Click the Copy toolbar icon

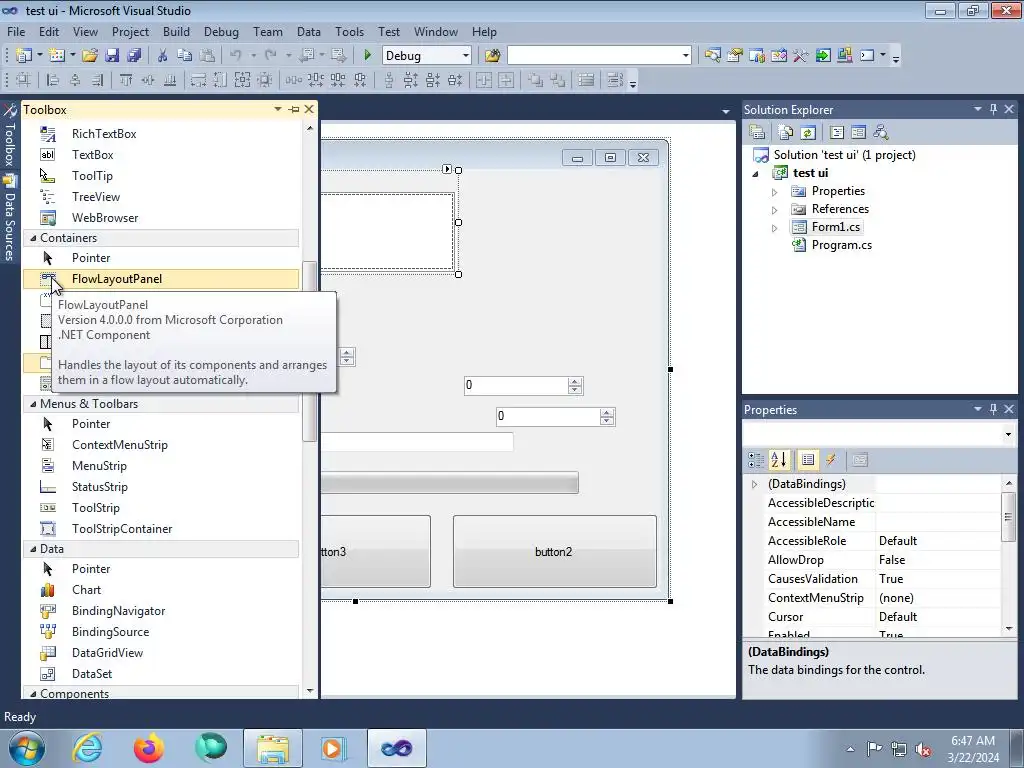(184, 56)
